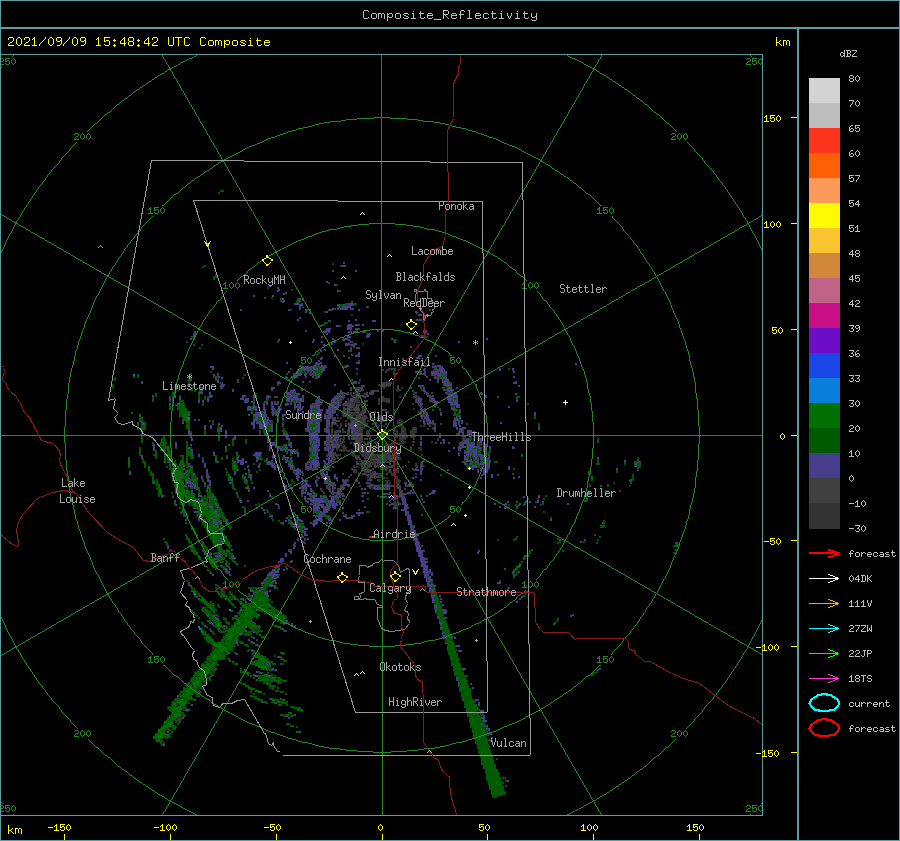Click the Banff town label
The width and height of the screenshot is (900, 841).
(x=165, y=557)
